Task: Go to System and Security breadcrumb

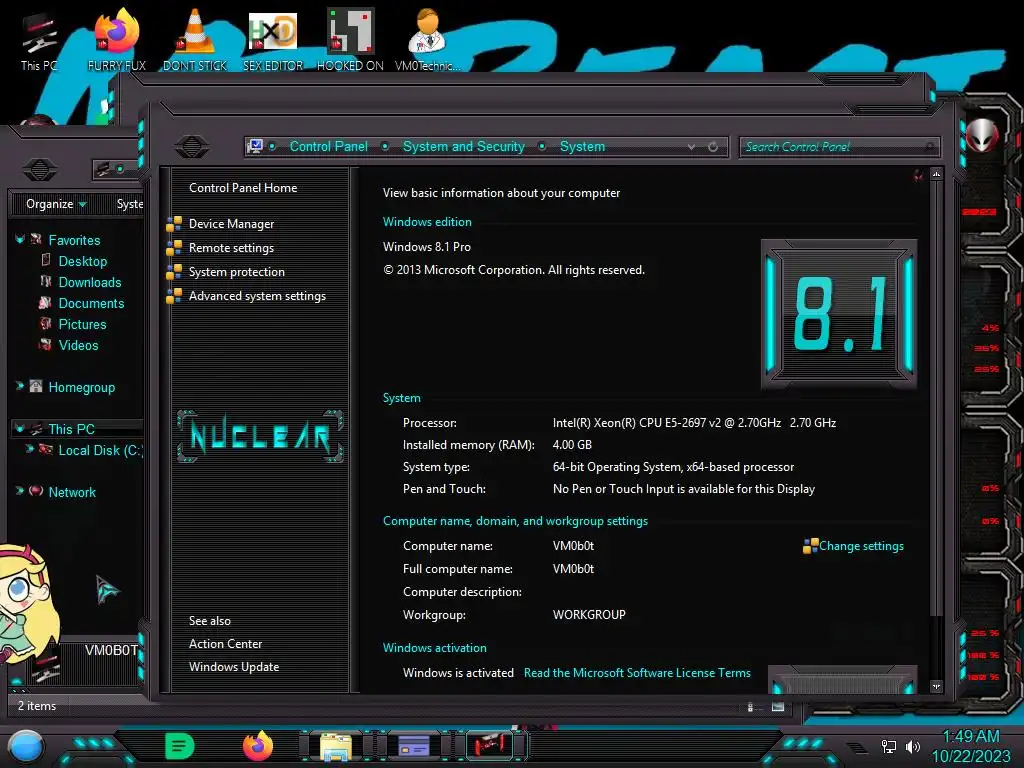Action: 464,146
